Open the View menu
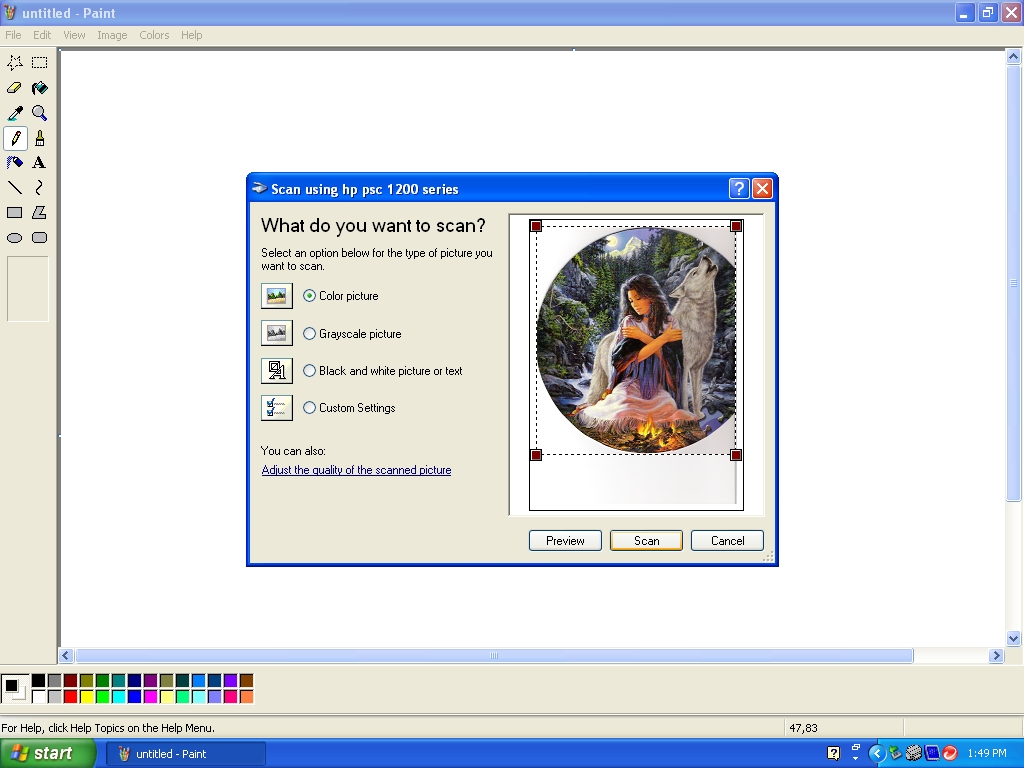This screenshot has width=1024, height=768. pos(74,35)
